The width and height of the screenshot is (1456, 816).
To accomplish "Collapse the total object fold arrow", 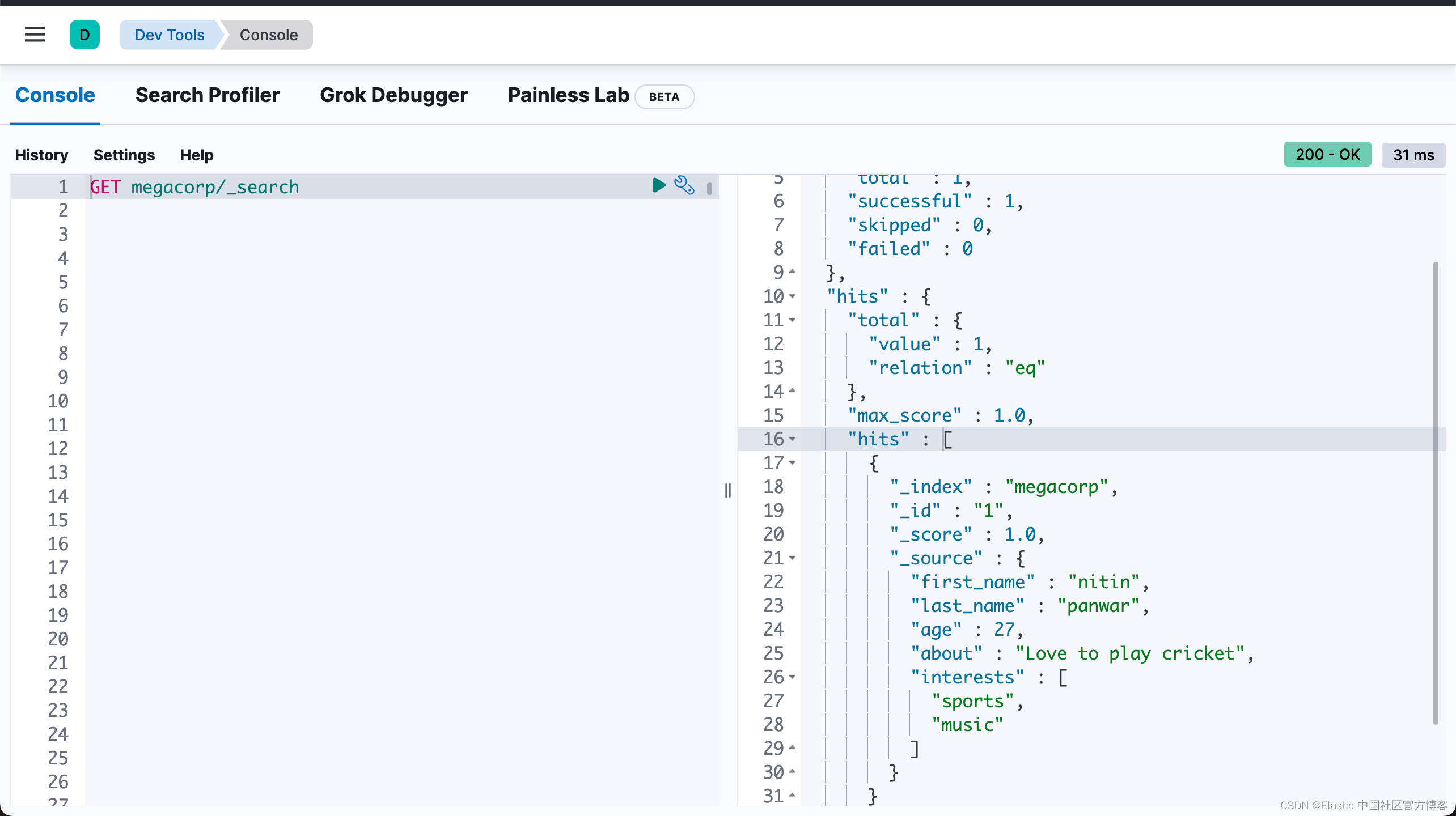I will (x=793, y=320).
